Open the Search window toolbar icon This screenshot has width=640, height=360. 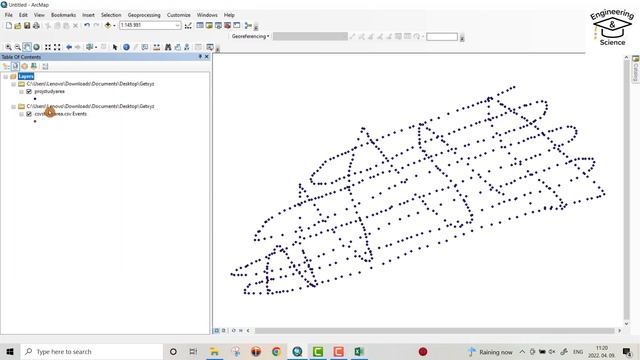218,25
